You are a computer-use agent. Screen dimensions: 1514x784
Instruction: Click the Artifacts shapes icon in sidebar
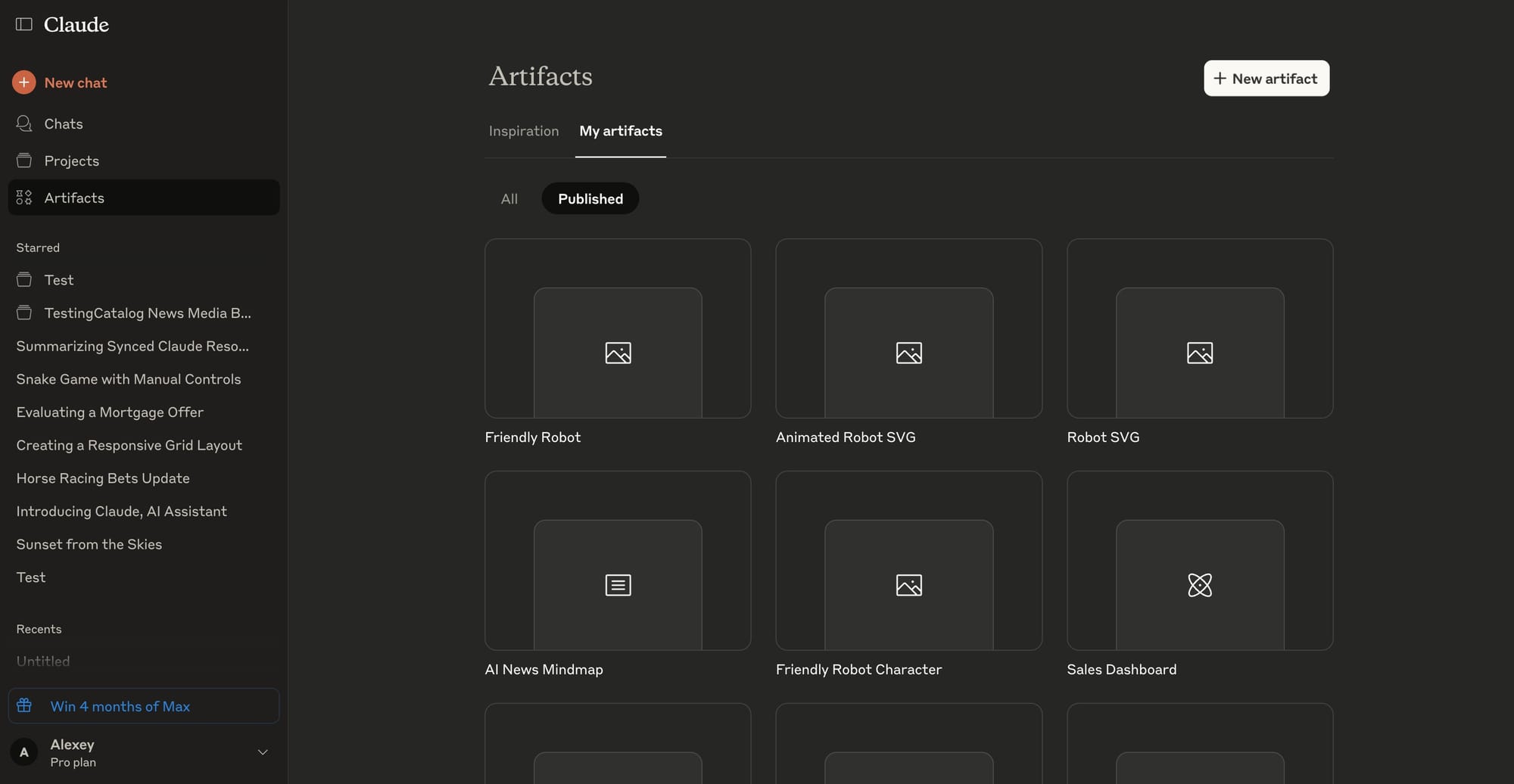(x=24, y=198)
